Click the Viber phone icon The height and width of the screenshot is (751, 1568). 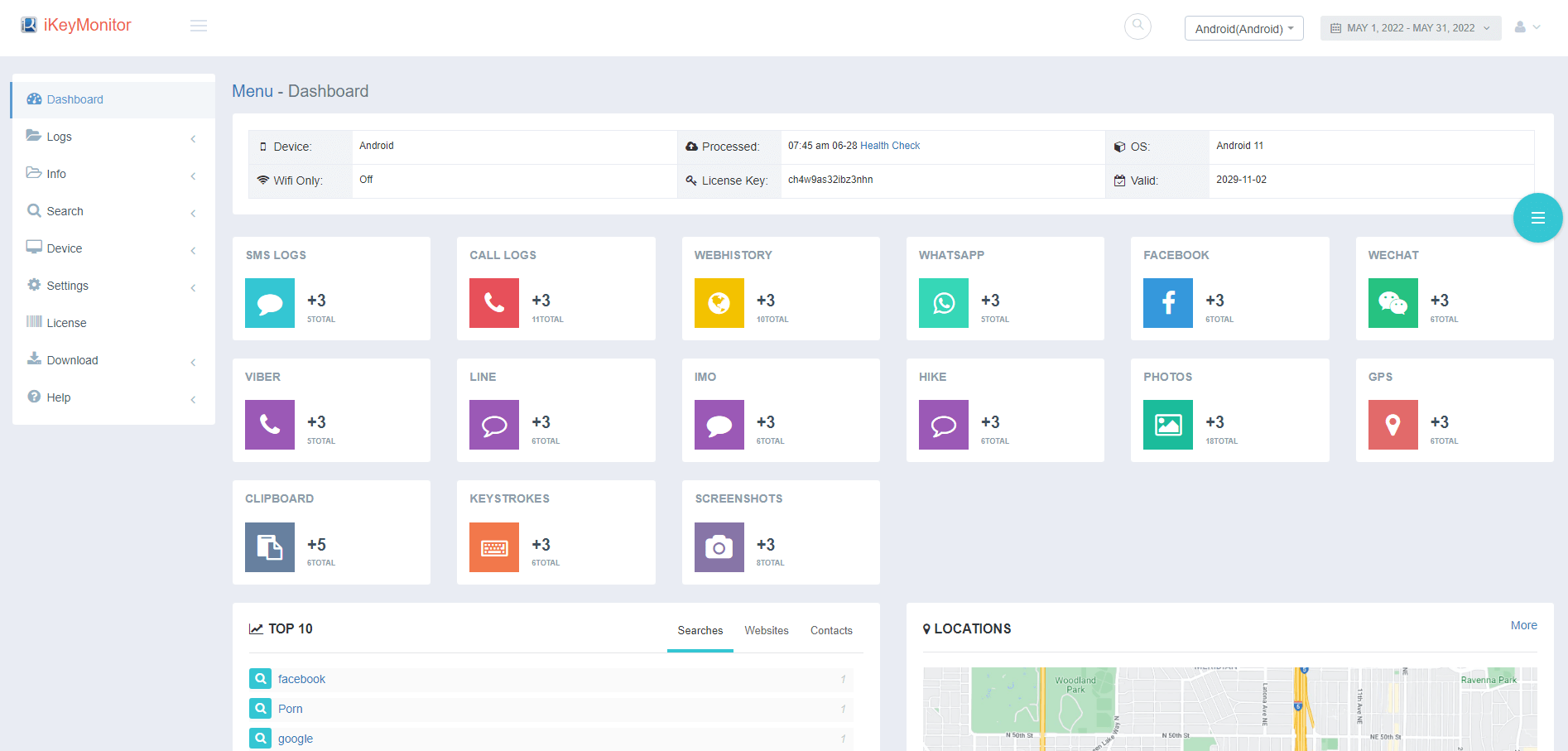click(x=270, y=425)
